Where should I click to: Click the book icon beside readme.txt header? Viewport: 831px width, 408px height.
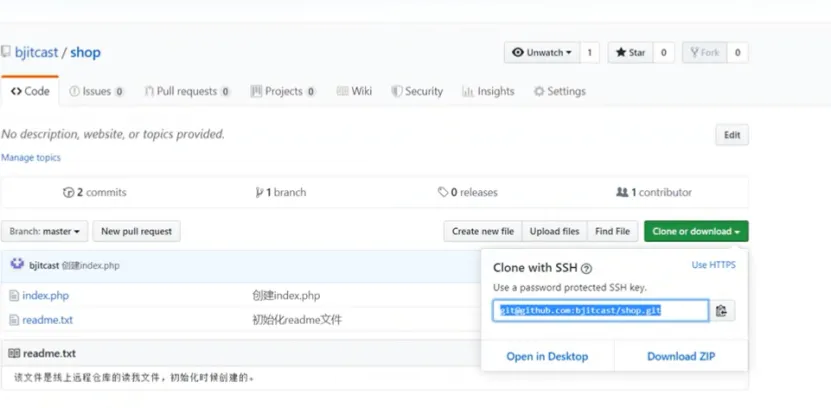(x=14, y=353)
